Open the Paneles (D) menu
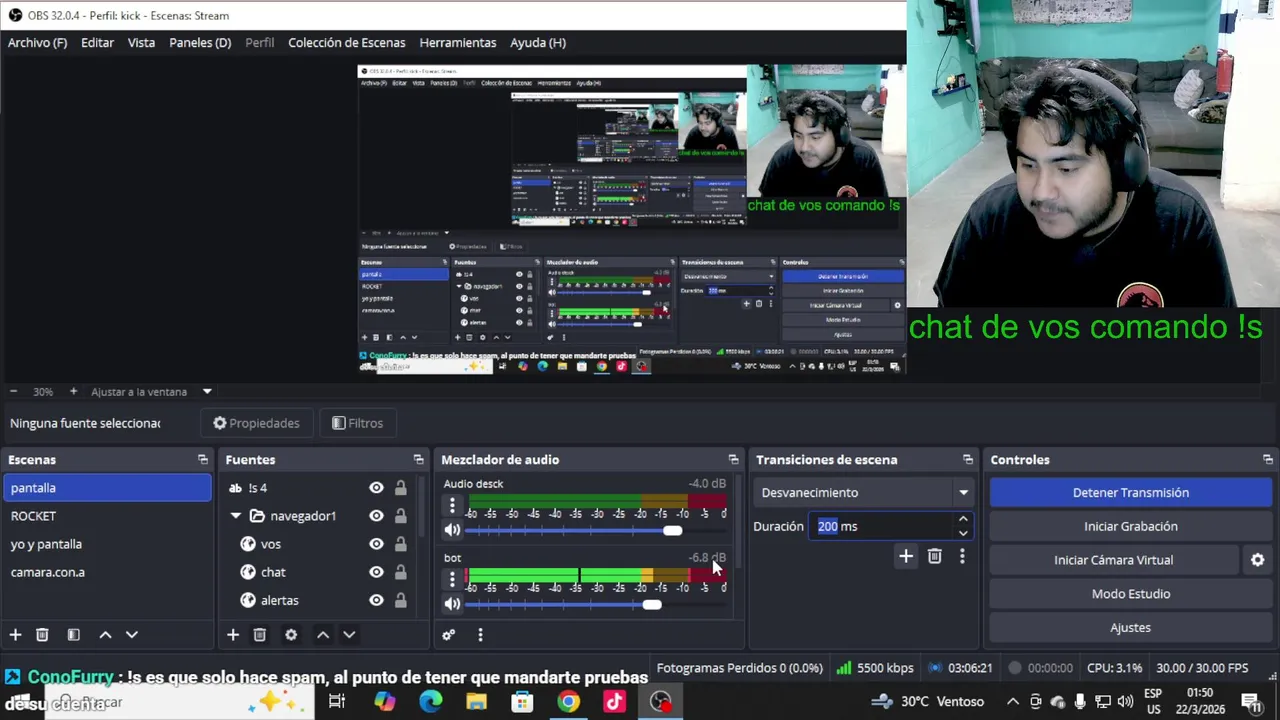 point(200,43)
